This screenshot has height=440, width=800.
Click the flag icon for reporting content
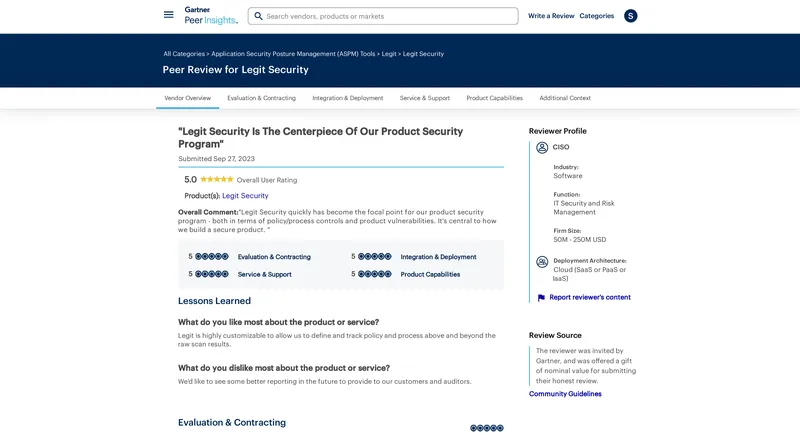541,298
